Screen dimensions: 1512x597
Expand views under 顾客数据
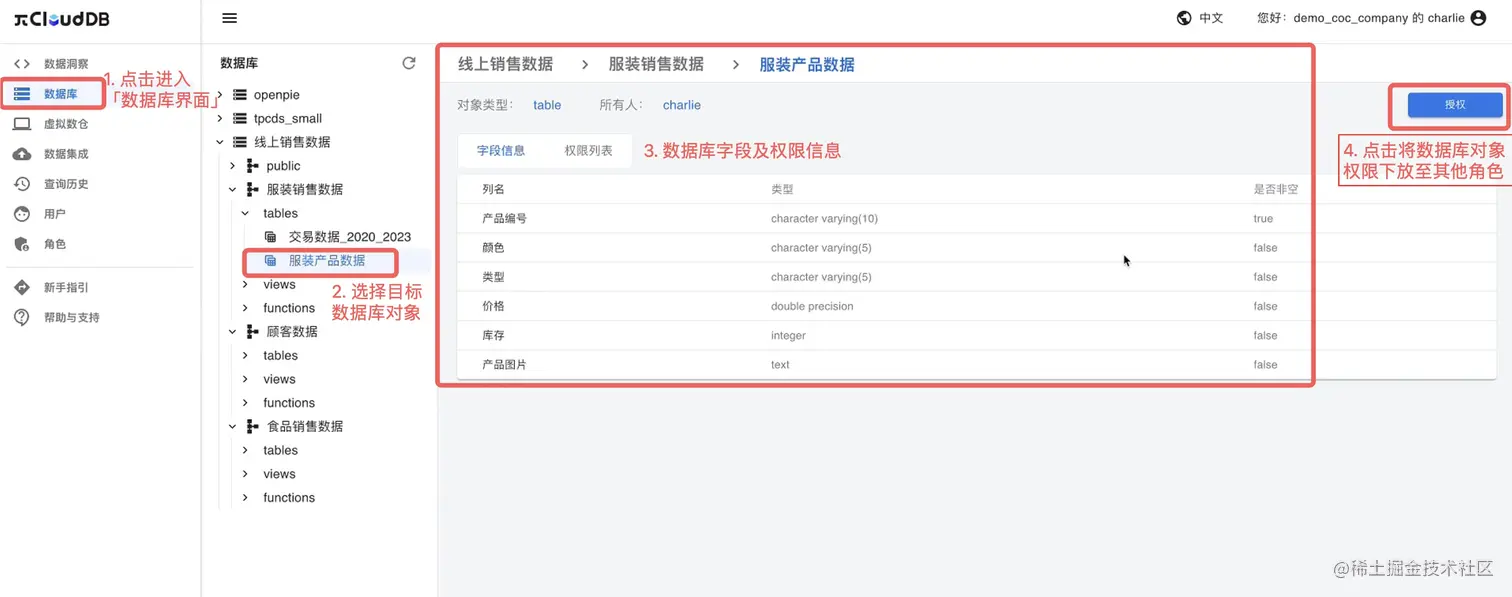click(245, 379)
